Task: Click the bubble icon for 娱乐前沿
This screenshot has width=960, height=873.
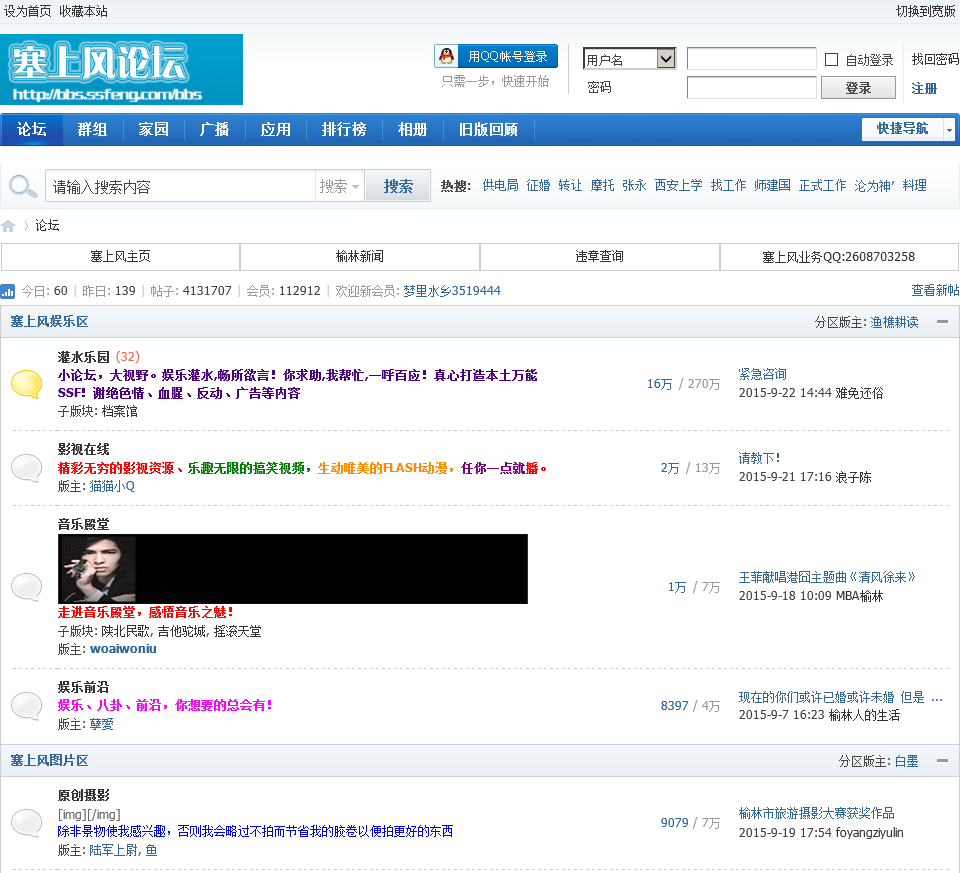Action: pyautogui.click(x=27, y=705)
